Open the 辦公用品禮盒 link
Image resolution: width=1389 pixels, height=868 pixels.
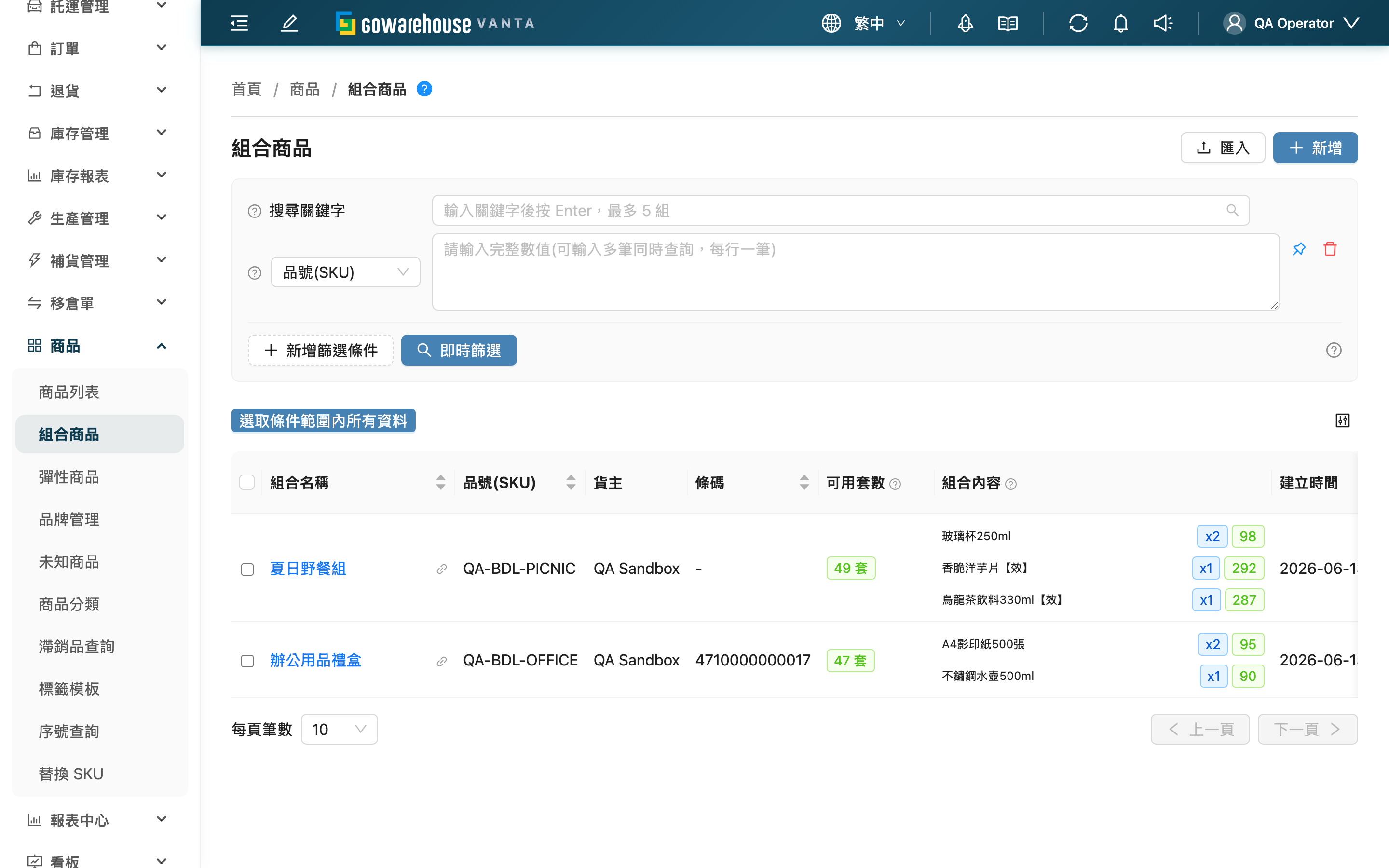316,661
